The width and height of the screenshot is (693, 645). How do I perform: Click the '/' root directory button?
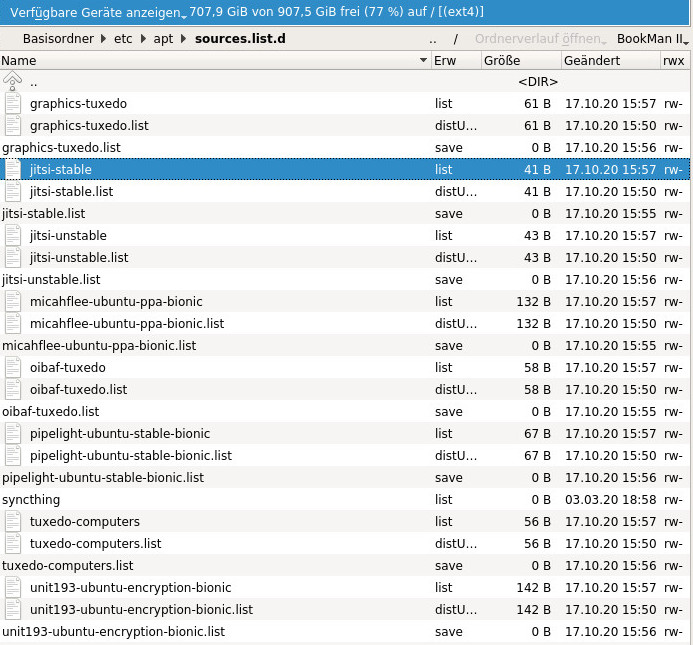pos(455,39)
